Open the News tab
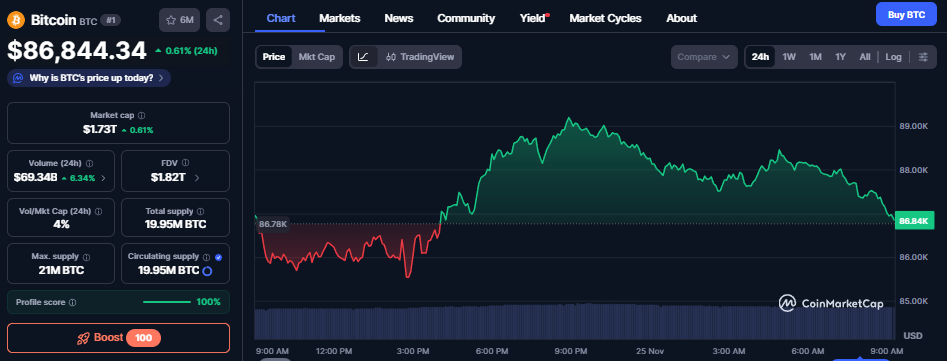The height and width of the screenshot is (361, 947). 399,18
